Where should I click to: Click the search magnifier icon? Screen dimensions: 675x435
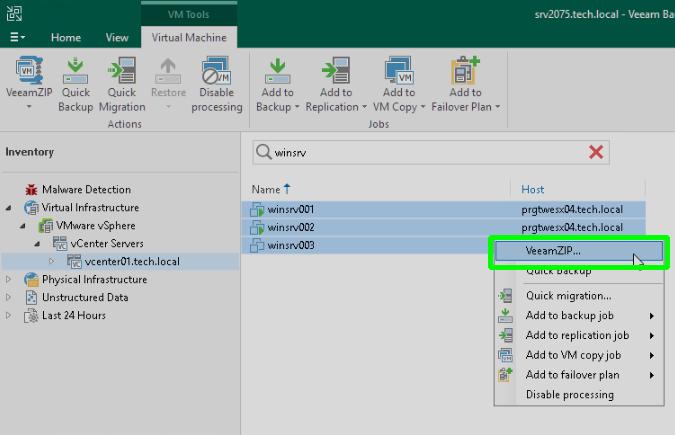pos(263,152)
